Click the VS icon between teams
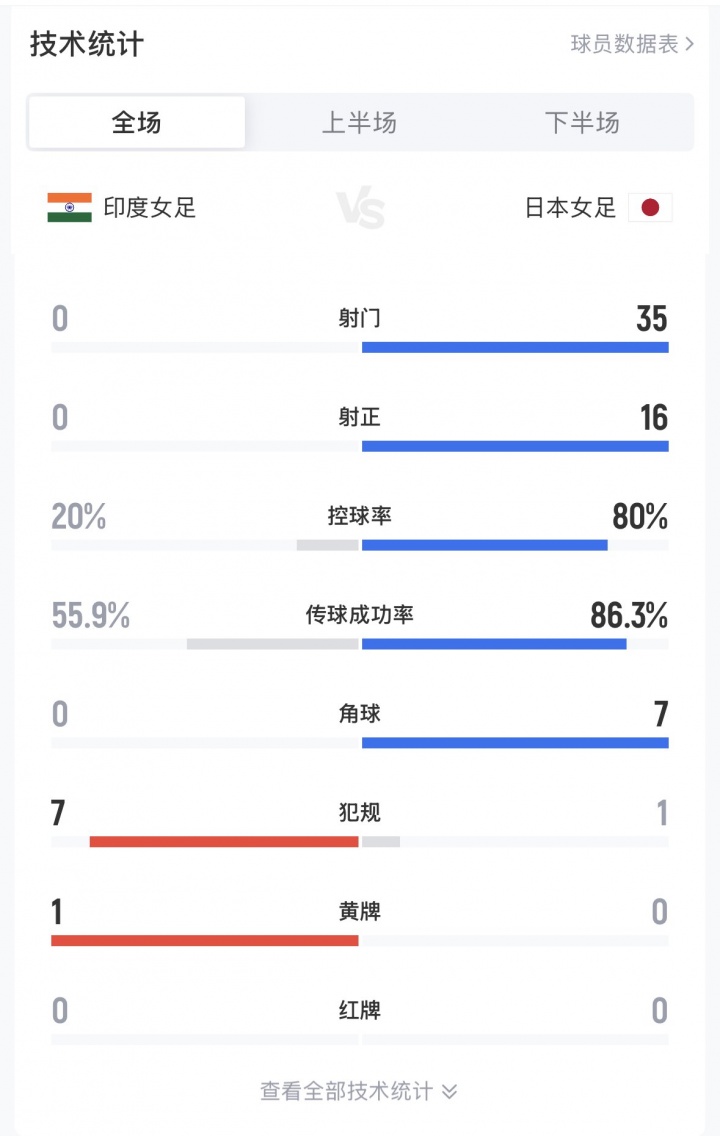Image resolution: width=720 pixels, height=1136 pixels. coord(360,210)
